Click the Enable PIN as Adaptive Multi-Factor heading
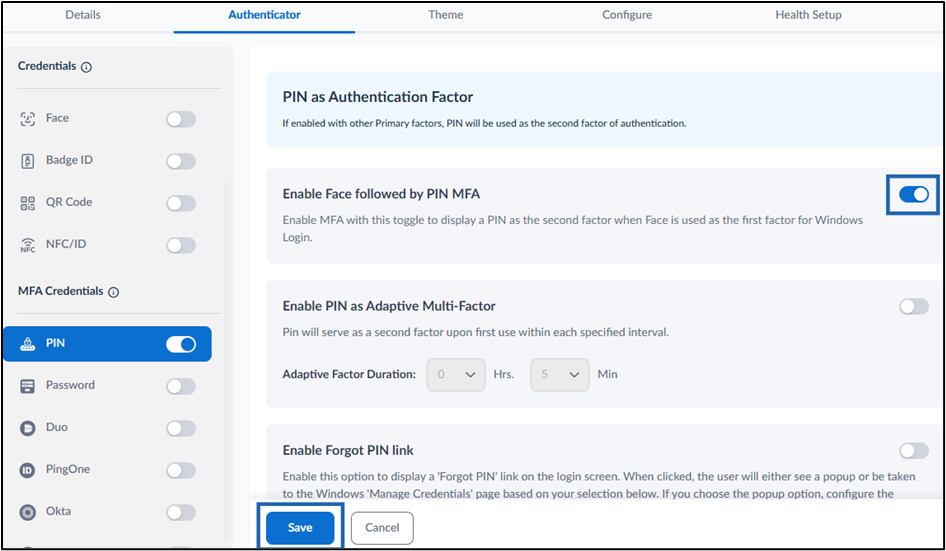 389,307
